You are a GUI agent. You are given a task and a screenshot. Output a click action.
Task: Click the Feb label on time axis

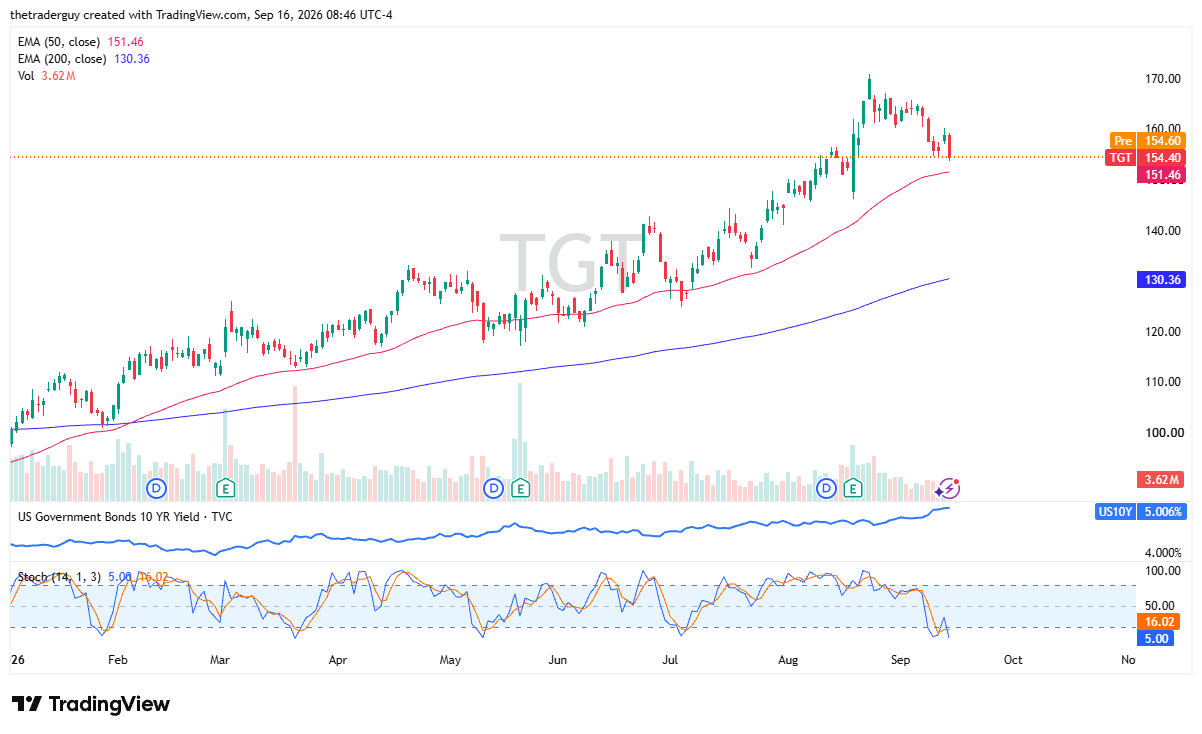point(117,660)
